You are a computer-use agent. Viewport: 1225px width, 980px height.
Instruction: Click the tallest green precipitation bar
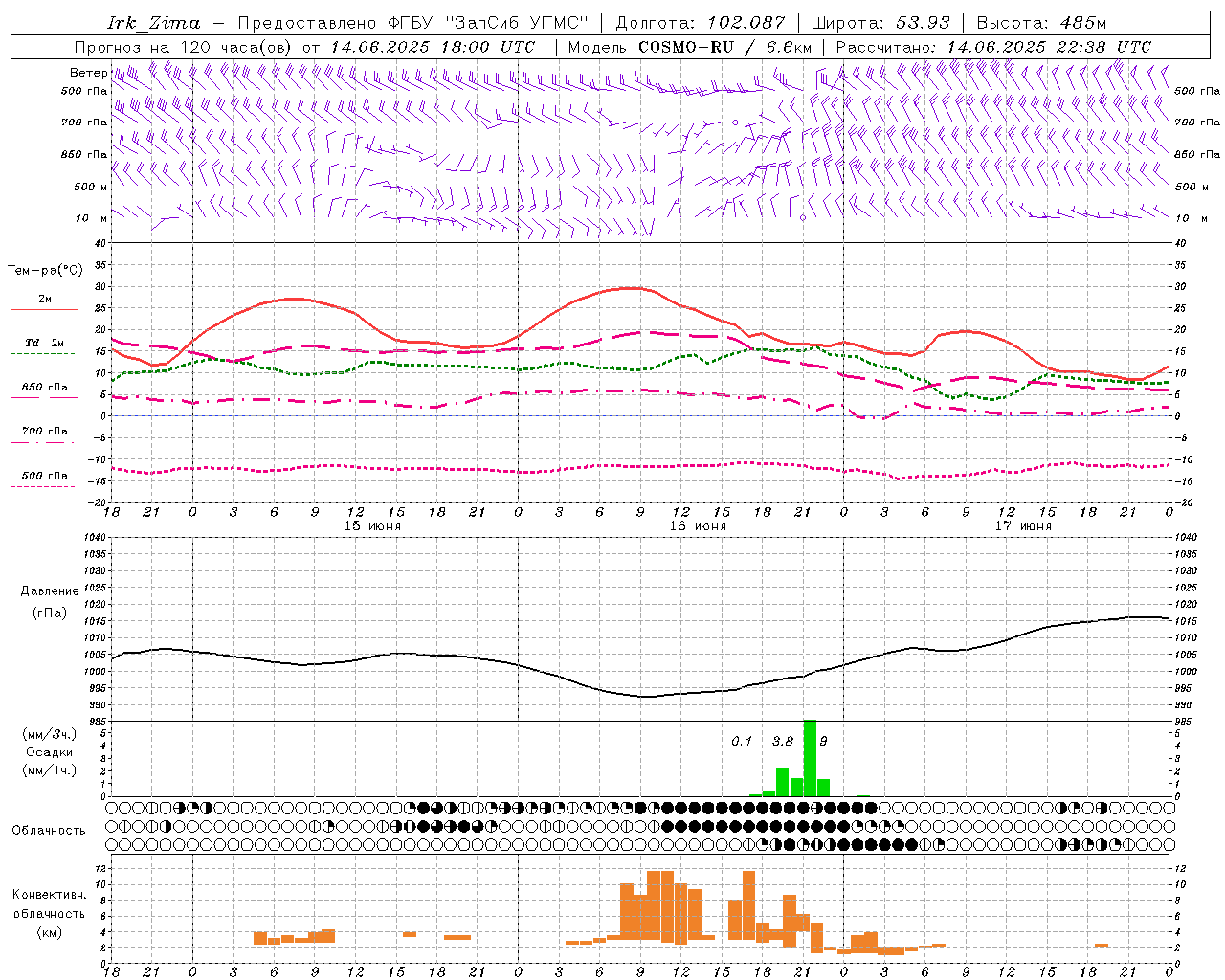coord(810,758)
